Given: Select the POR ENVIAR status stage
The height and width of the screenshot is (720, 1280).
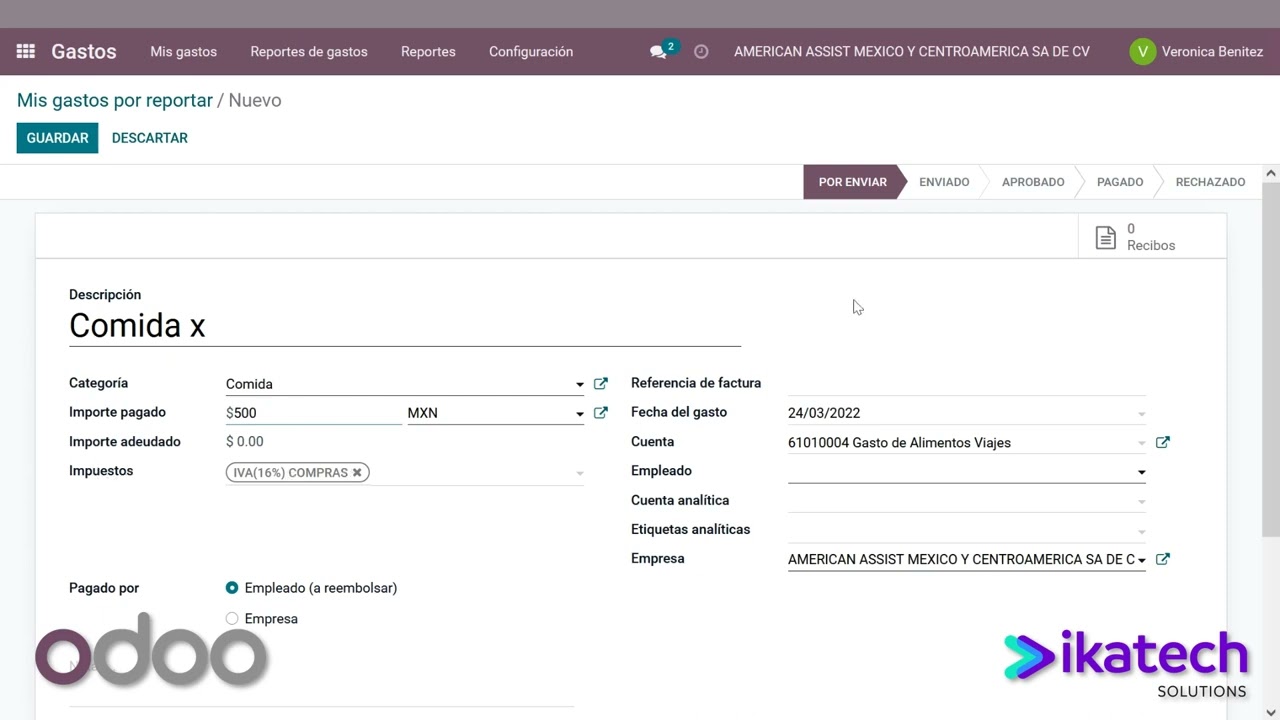Looking at the screenshot, I should 853,182.
